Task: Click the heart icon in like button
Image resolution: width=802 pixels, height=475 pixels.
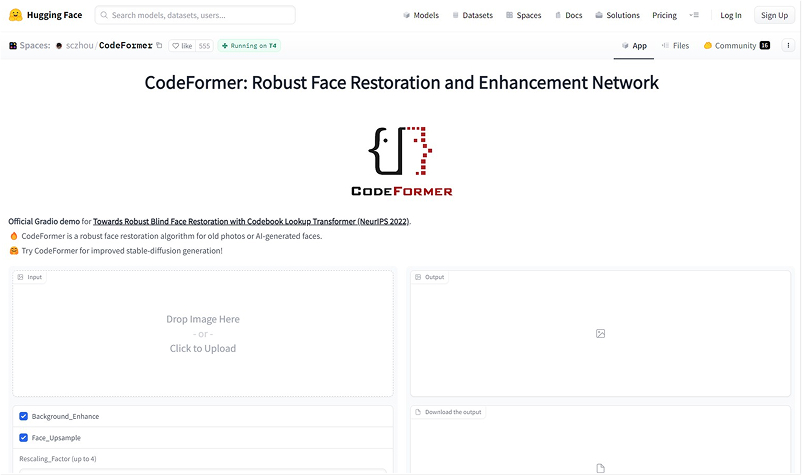Action: [175, 46]
